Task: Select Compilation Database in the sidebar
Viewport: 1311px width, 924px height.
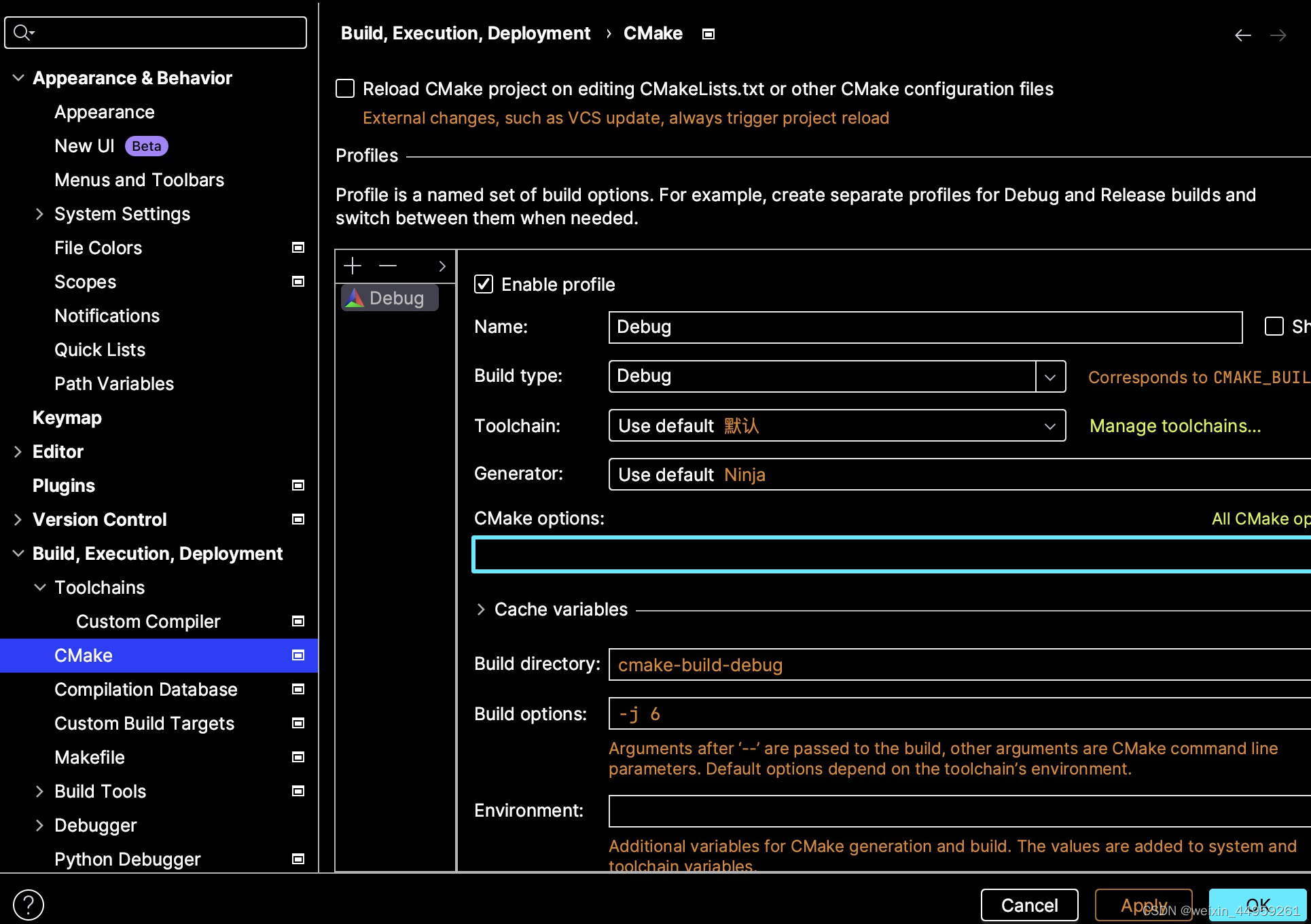Action: coord(146,690)
